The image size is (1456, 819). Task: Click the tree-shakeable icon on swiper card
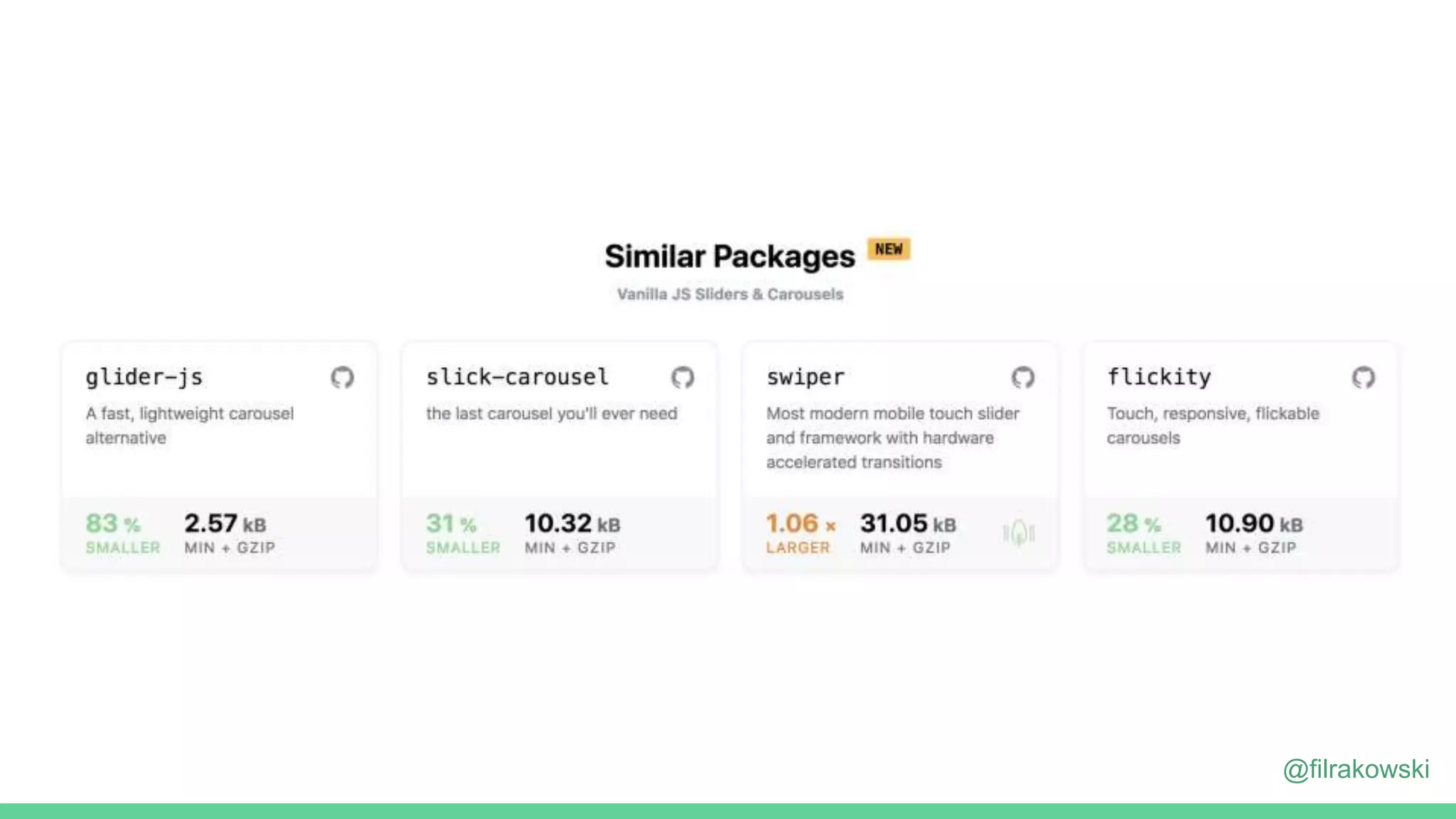[1019, 532]
